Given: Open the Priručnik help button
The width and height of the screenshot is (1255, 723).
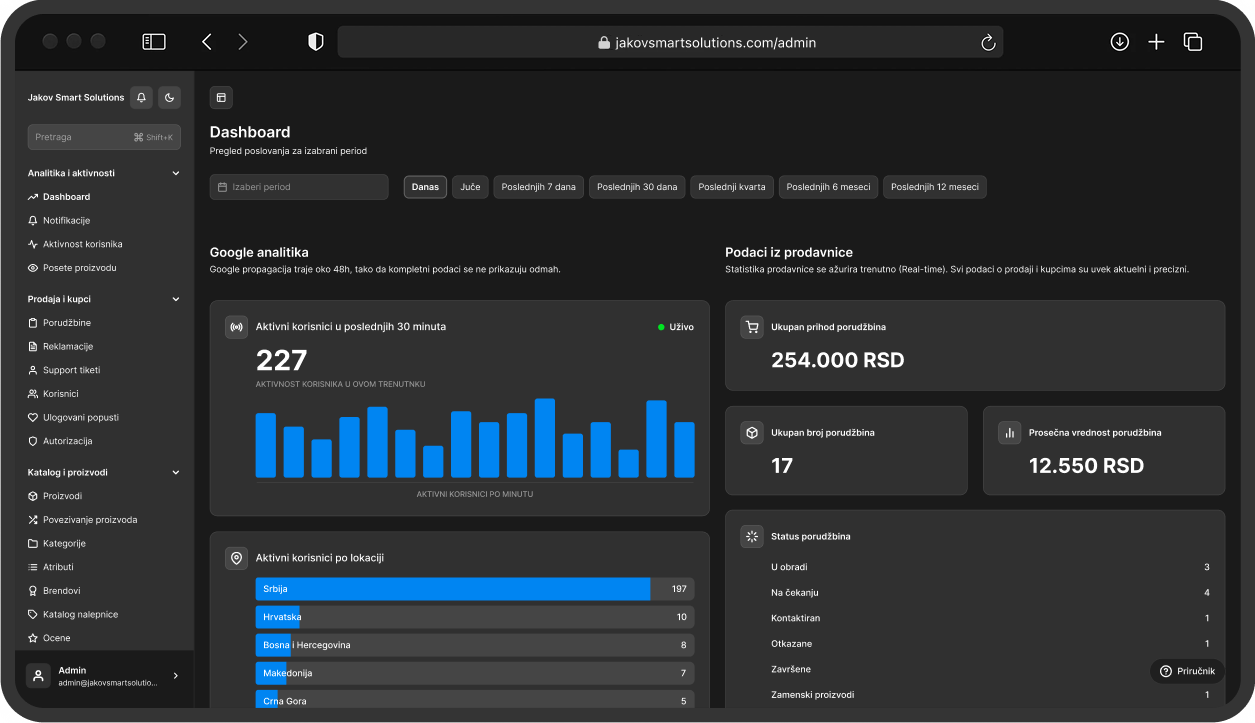Looking at the screenshot, I should 1187,671.
